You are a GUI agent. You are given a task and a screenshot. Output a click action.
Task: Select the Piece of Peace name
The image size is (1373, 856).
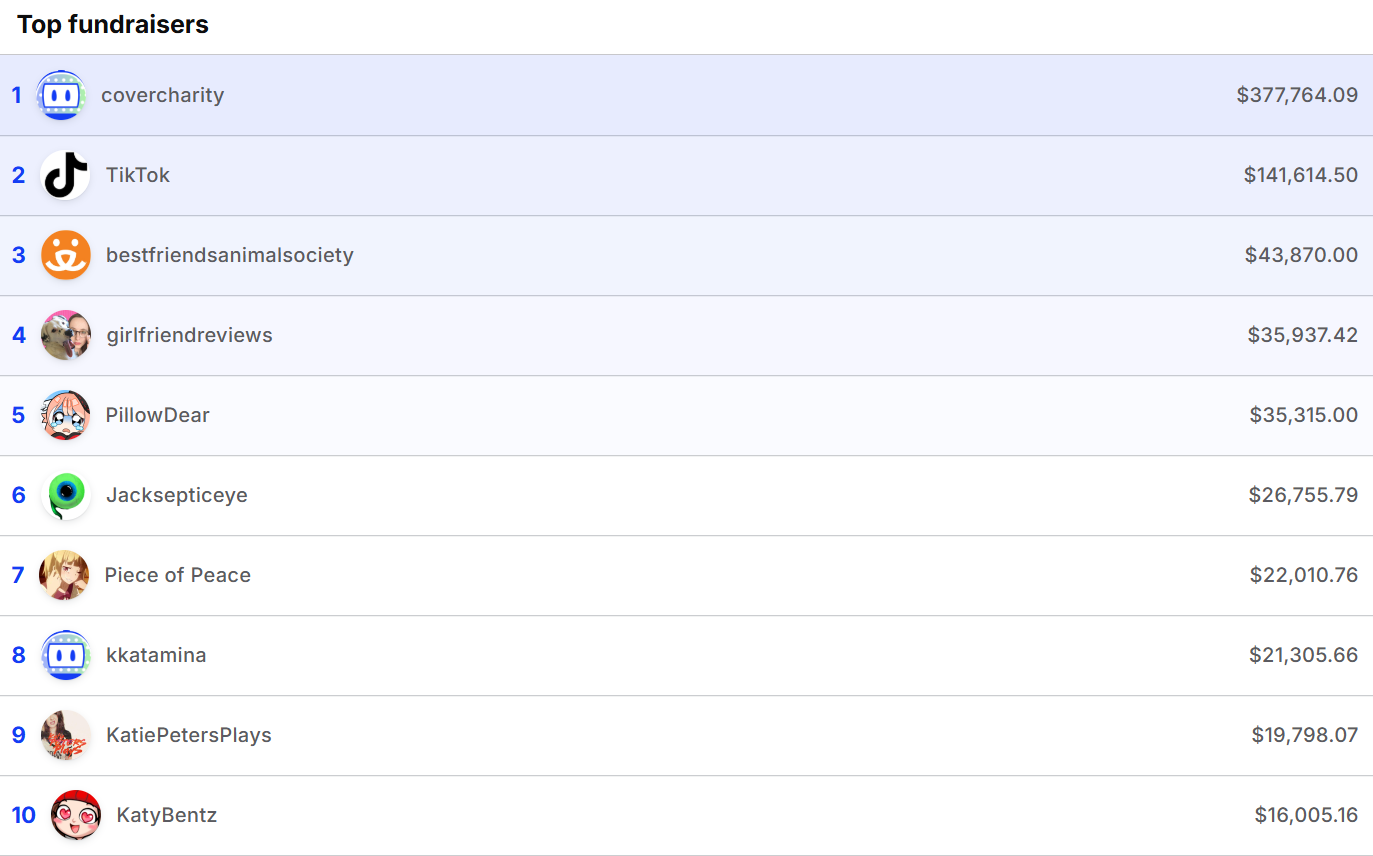(x=178, y=575)
